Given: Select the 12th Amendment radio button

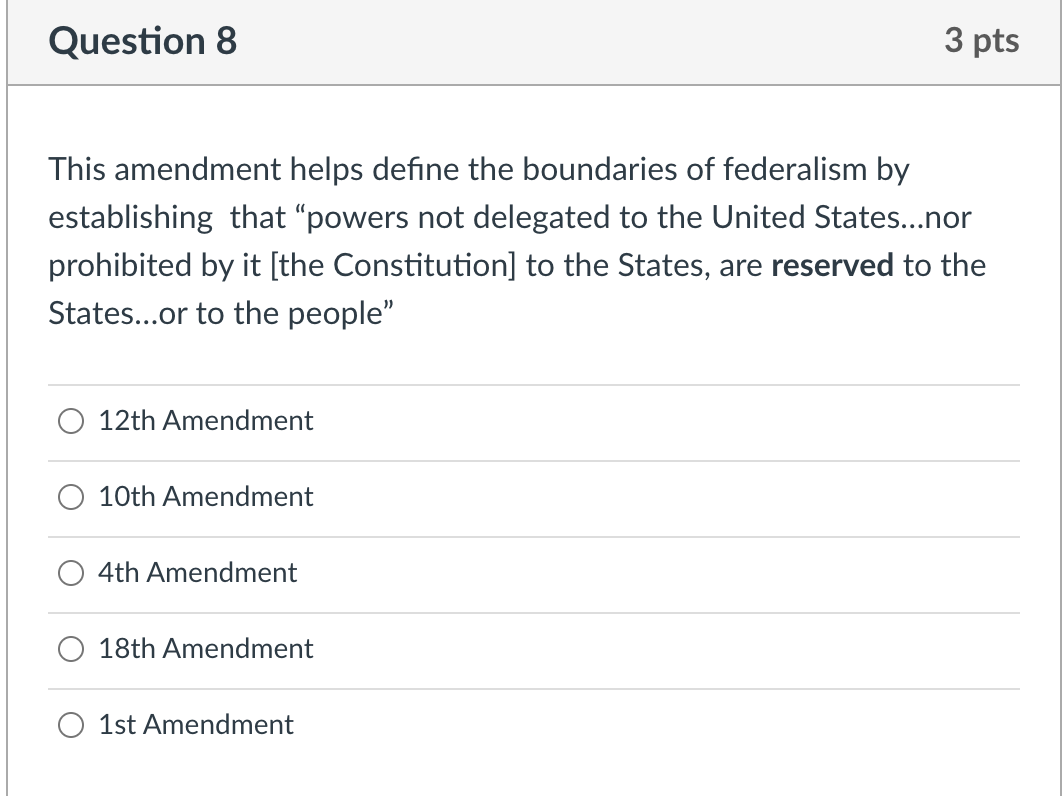Looking at the screenshot, I should point(70,421).
